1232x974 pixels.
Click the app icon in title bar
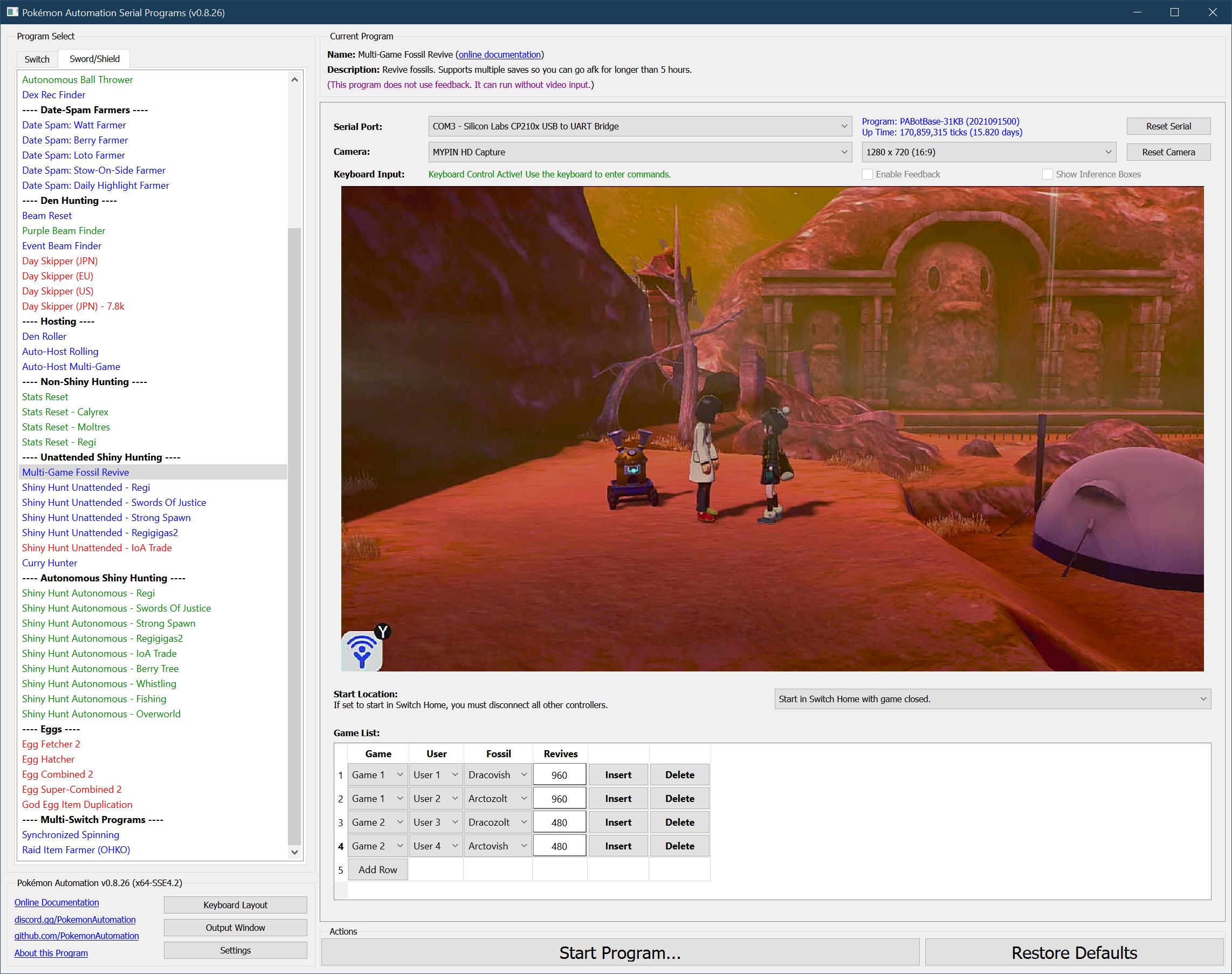(x=12, y=12)
